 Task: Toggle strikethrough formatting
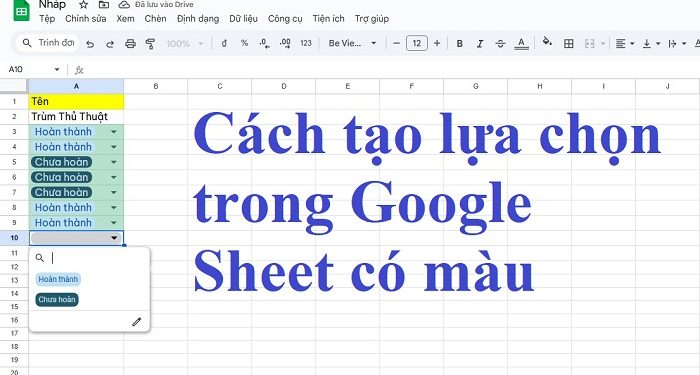[x=500, y=43]
